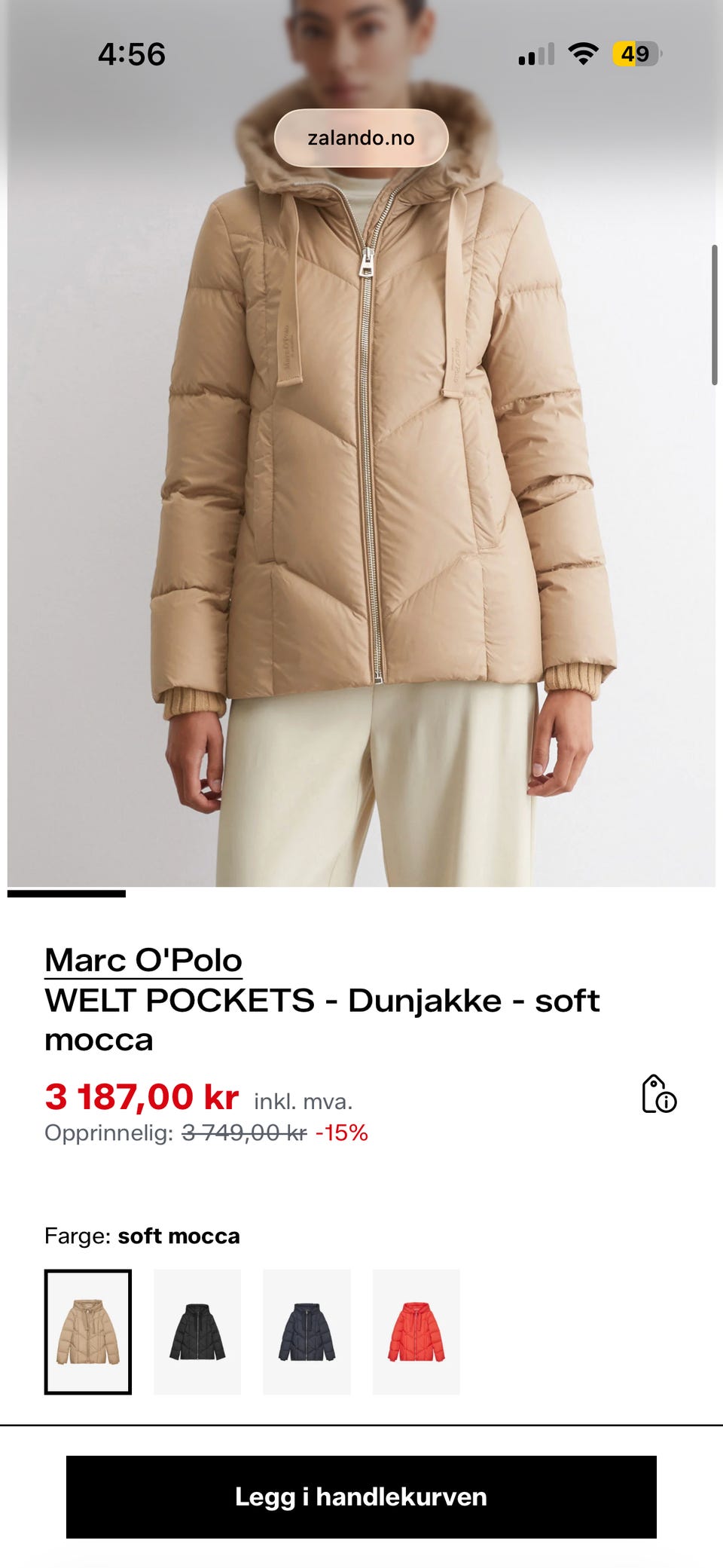Tap the red 3 187,00 kr price
The image size is (723, 1568).
coord(142,1096)
